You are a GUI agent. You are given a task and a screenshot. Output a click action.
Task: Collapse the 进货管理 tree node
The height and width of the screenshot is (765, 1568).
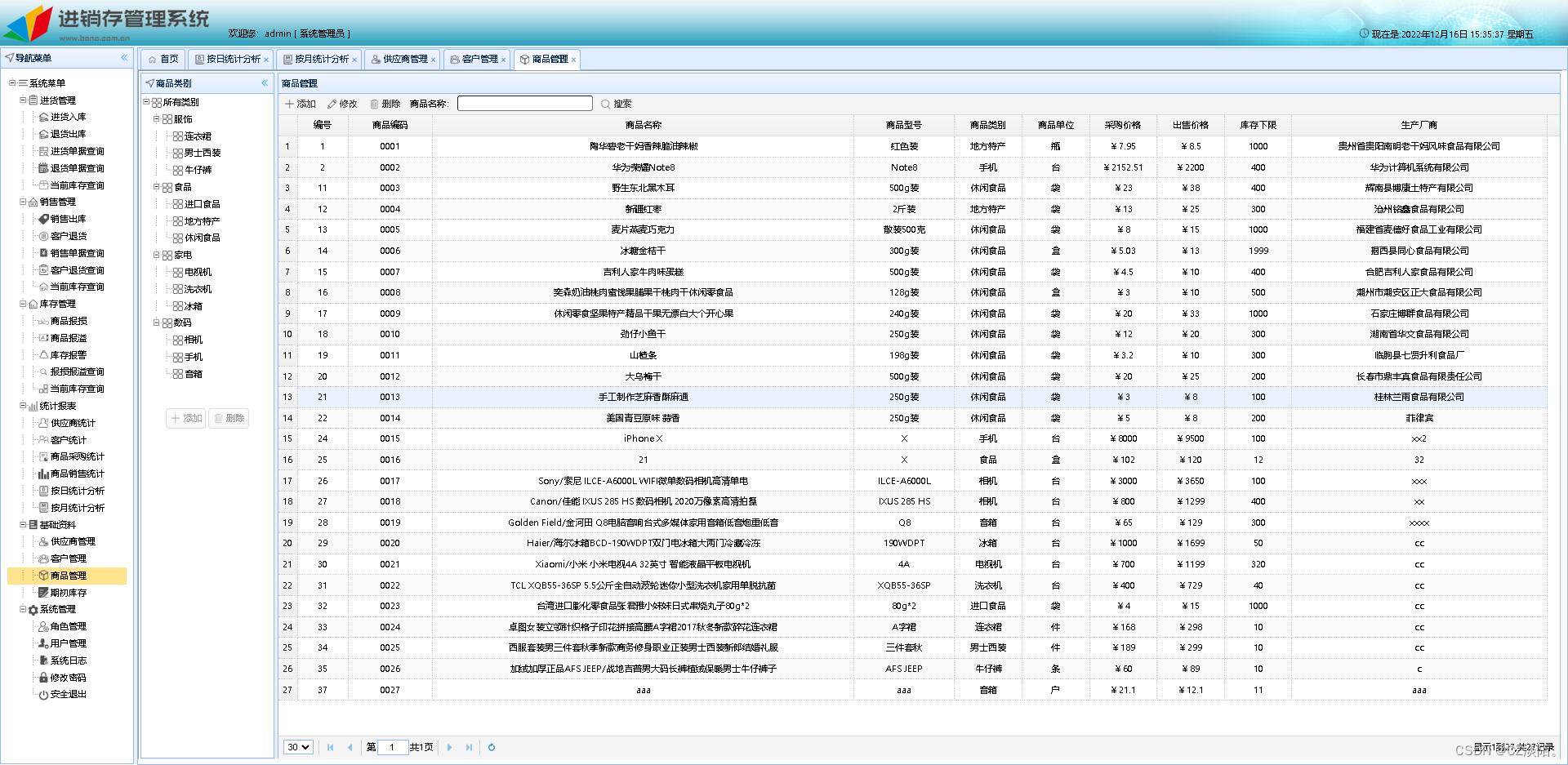[x=23, y=100]
